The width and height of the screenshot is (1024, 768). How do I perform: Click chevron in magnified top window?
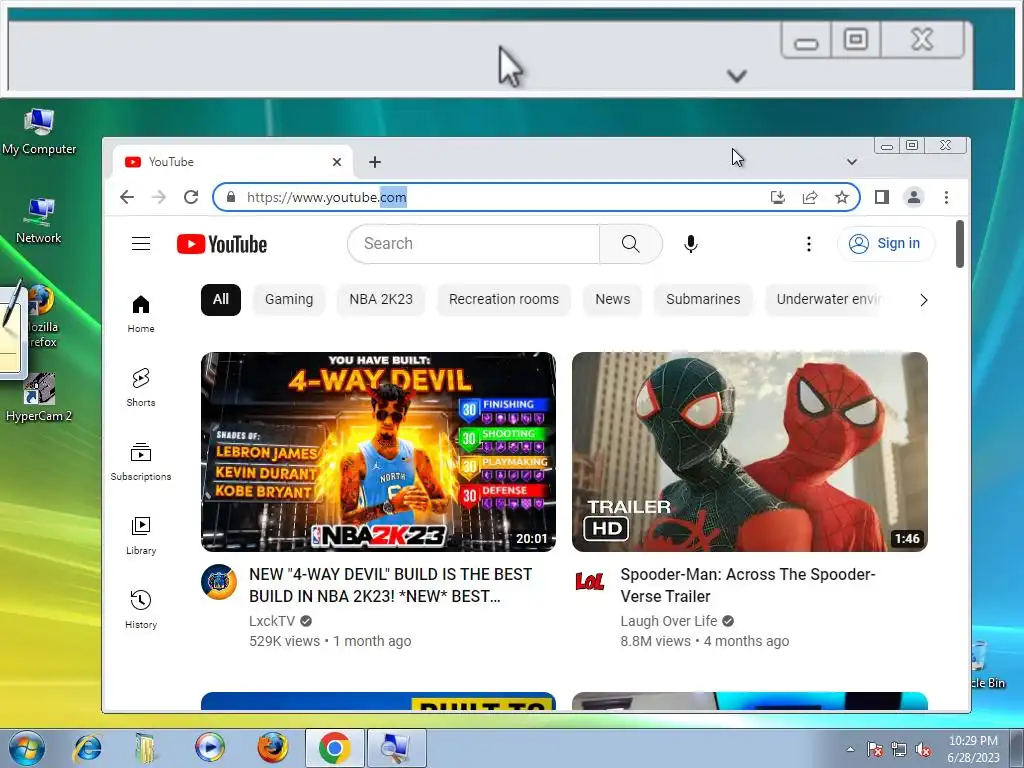[737, 76]
